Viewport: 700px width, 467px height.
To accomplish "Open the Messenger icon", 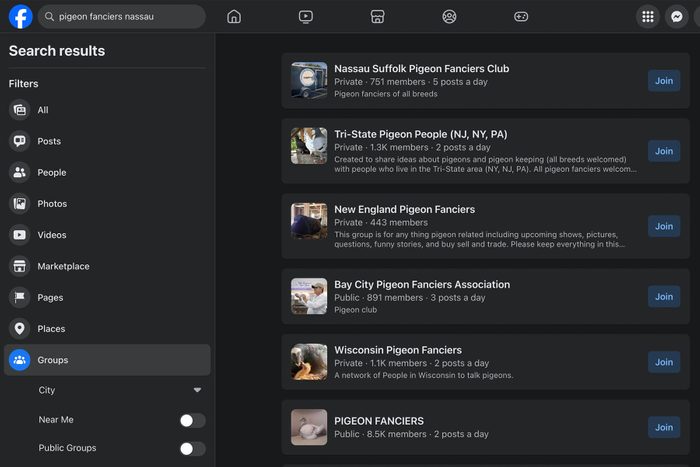I will (x=677, y=16).
